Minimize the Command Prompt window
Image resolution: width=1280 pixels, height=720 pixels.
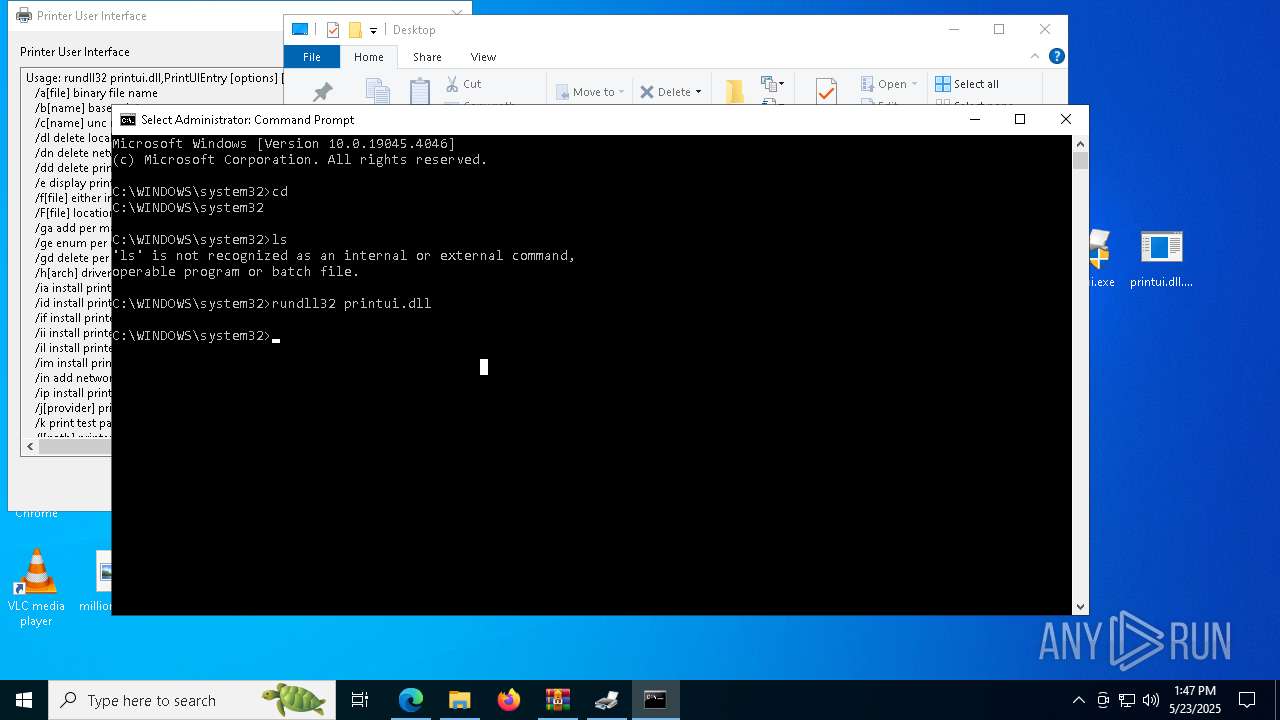[975, 119]
